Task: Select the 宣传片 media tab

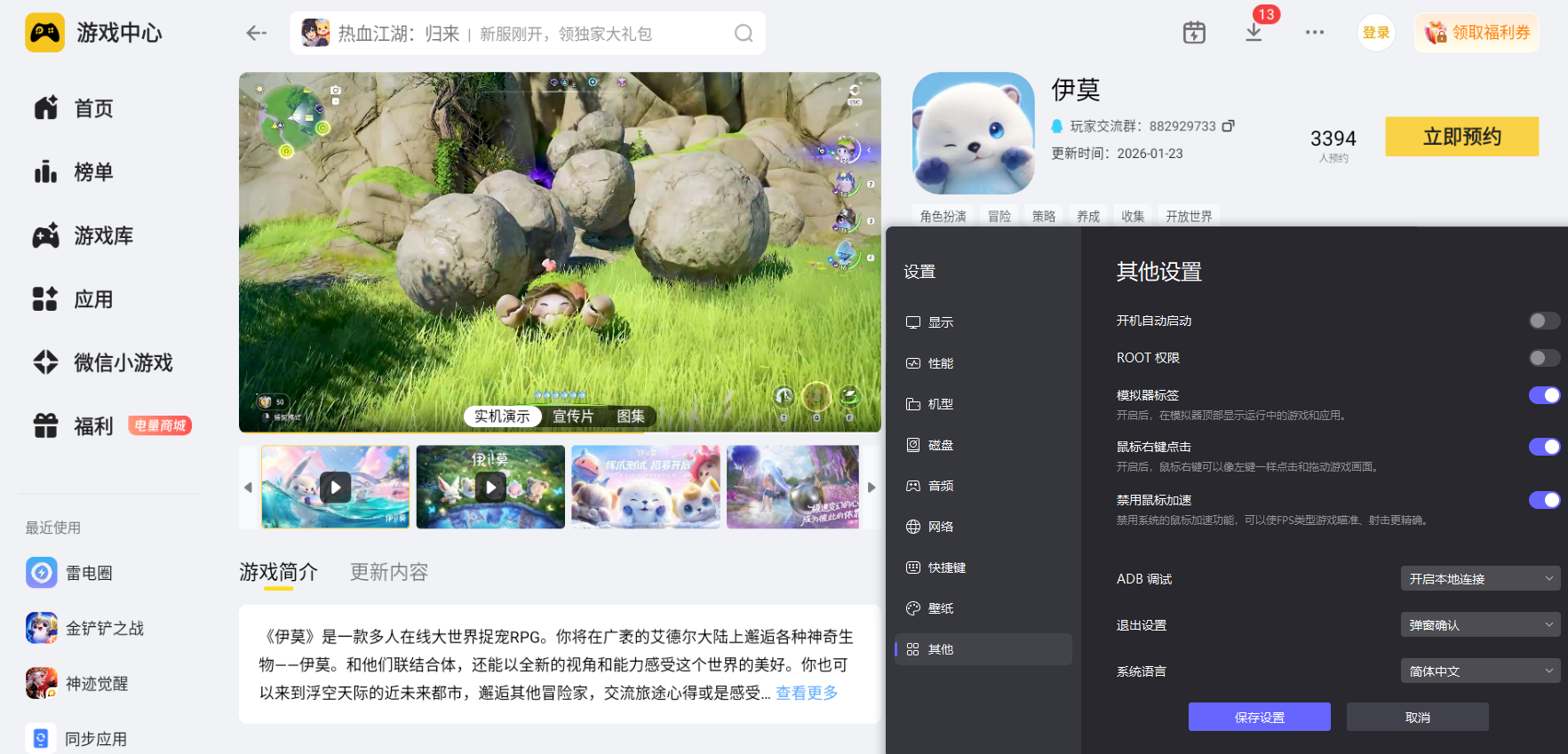Action: click(x=573, y=417)
